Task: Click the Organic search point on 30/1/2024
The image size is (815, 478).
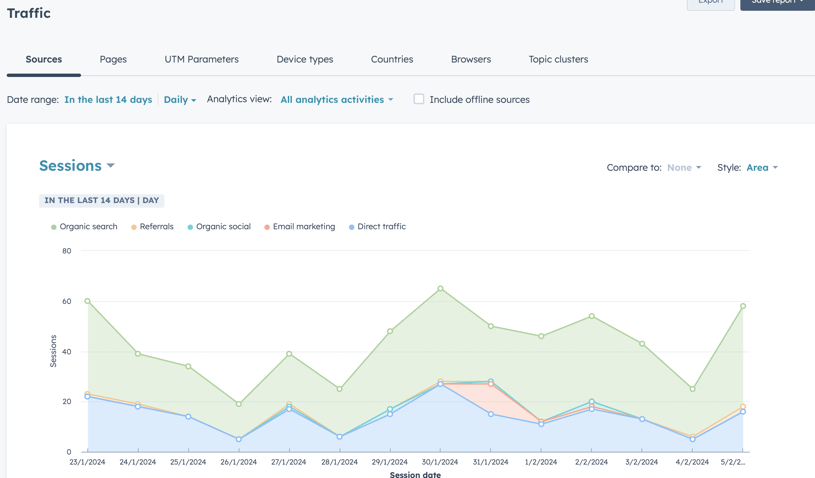Action: click(x=440, y=288)
